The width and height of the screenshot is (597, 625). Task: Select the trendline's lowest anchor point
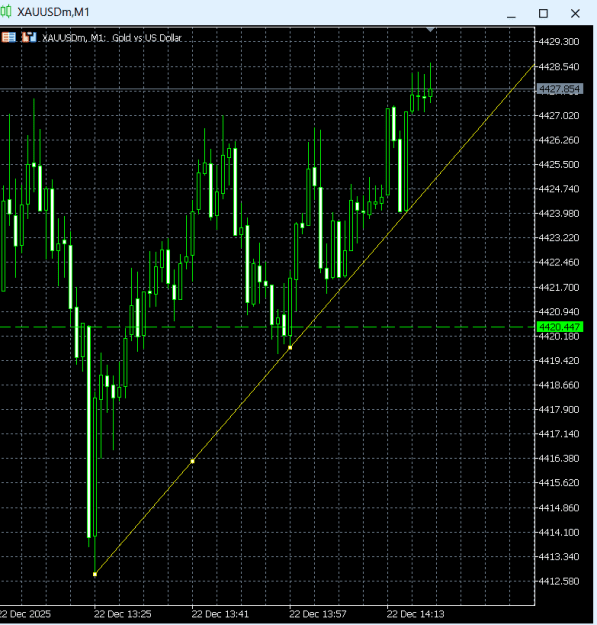click(95, 574)
